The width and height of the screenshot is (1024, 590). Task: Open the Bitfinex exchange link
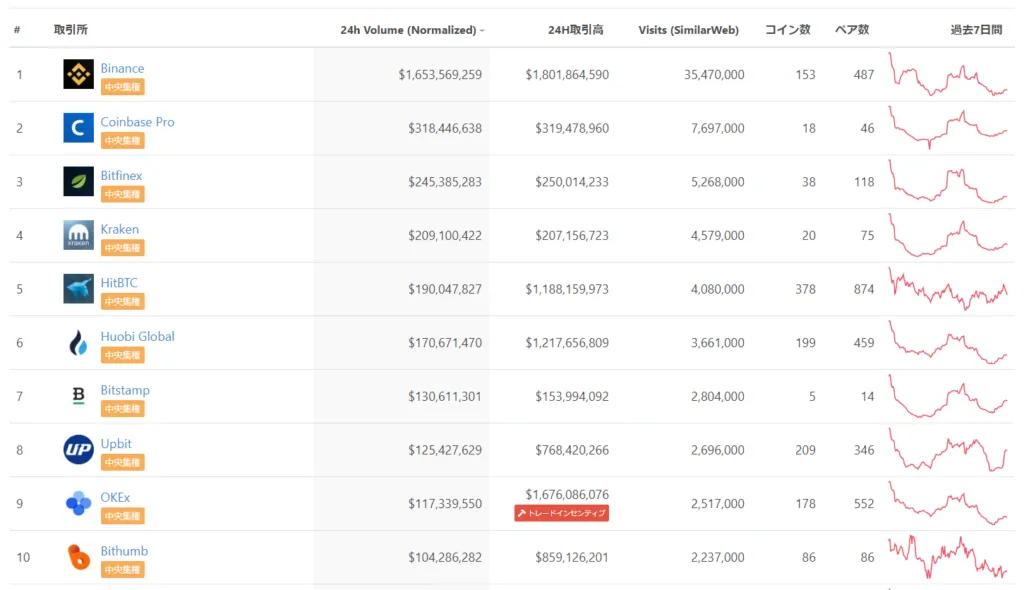[121, 175]
